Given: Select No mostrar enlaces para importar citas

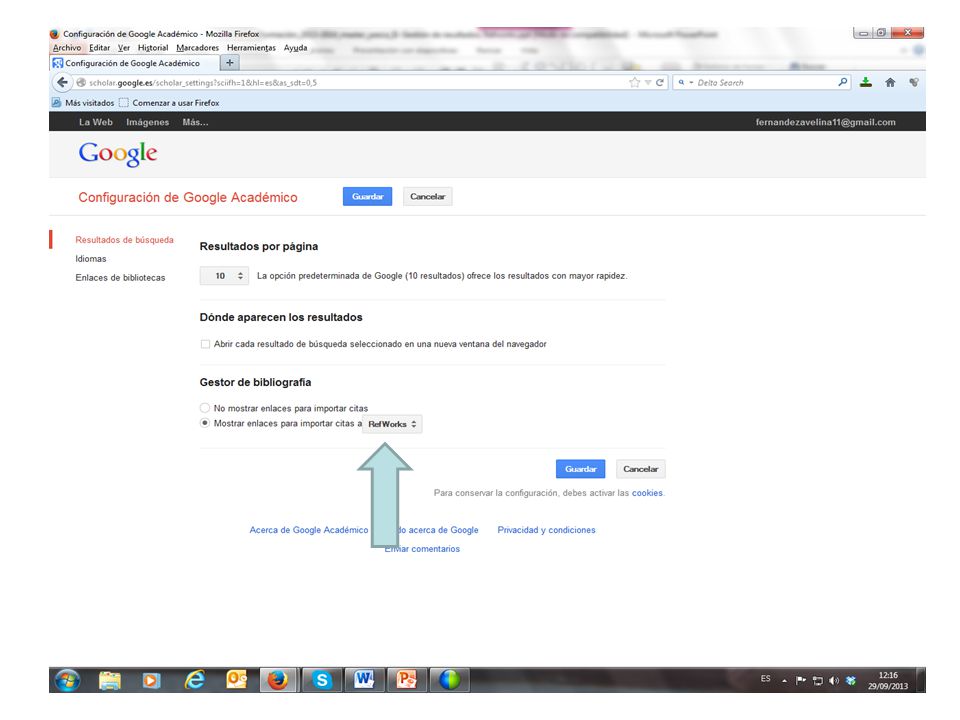Looking at the screenshot, I should click(205, 408).
